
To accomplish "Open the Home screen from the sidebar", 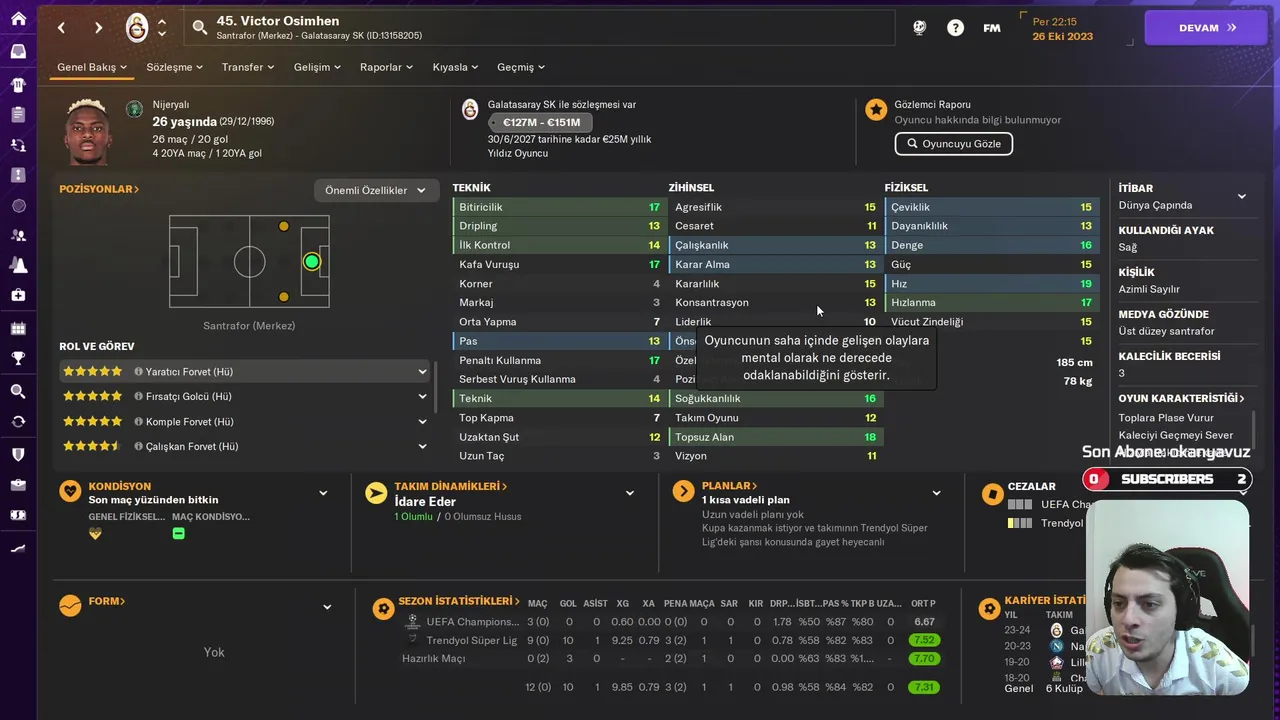I will pyautogui.click(x=18, y=18).
